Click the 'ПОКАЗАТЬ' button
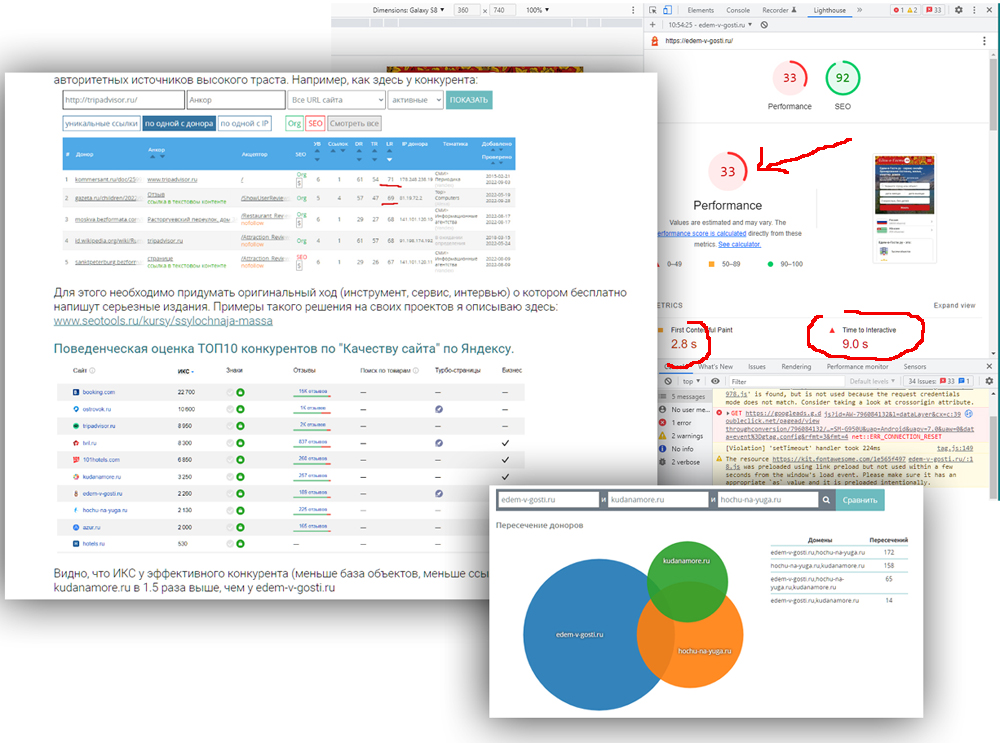Image resolution: width=1000 pixels, height=743 pixels. point(469,100)
